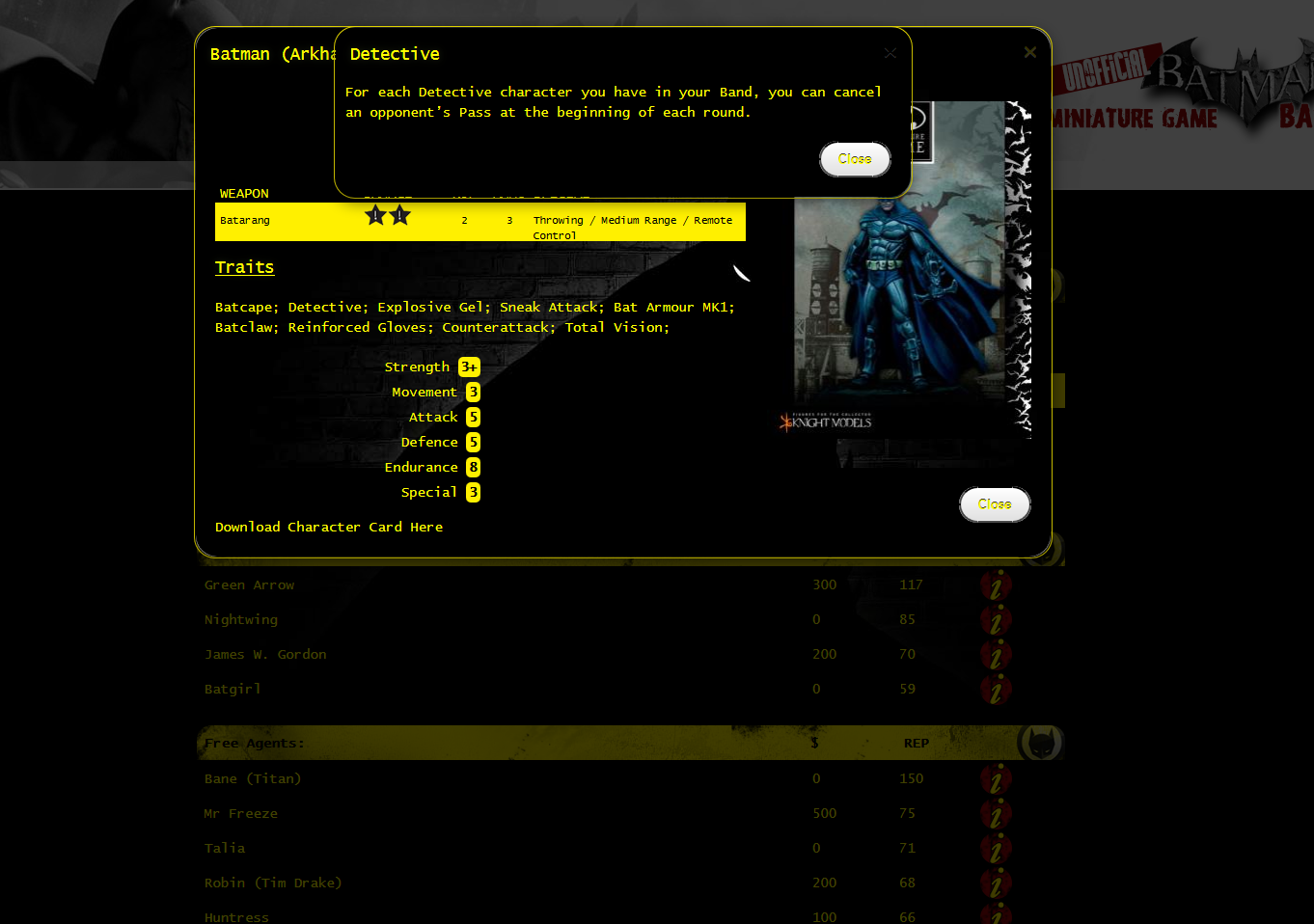
Task: Open info icon for Huntress
Action: tap(996, 913)
